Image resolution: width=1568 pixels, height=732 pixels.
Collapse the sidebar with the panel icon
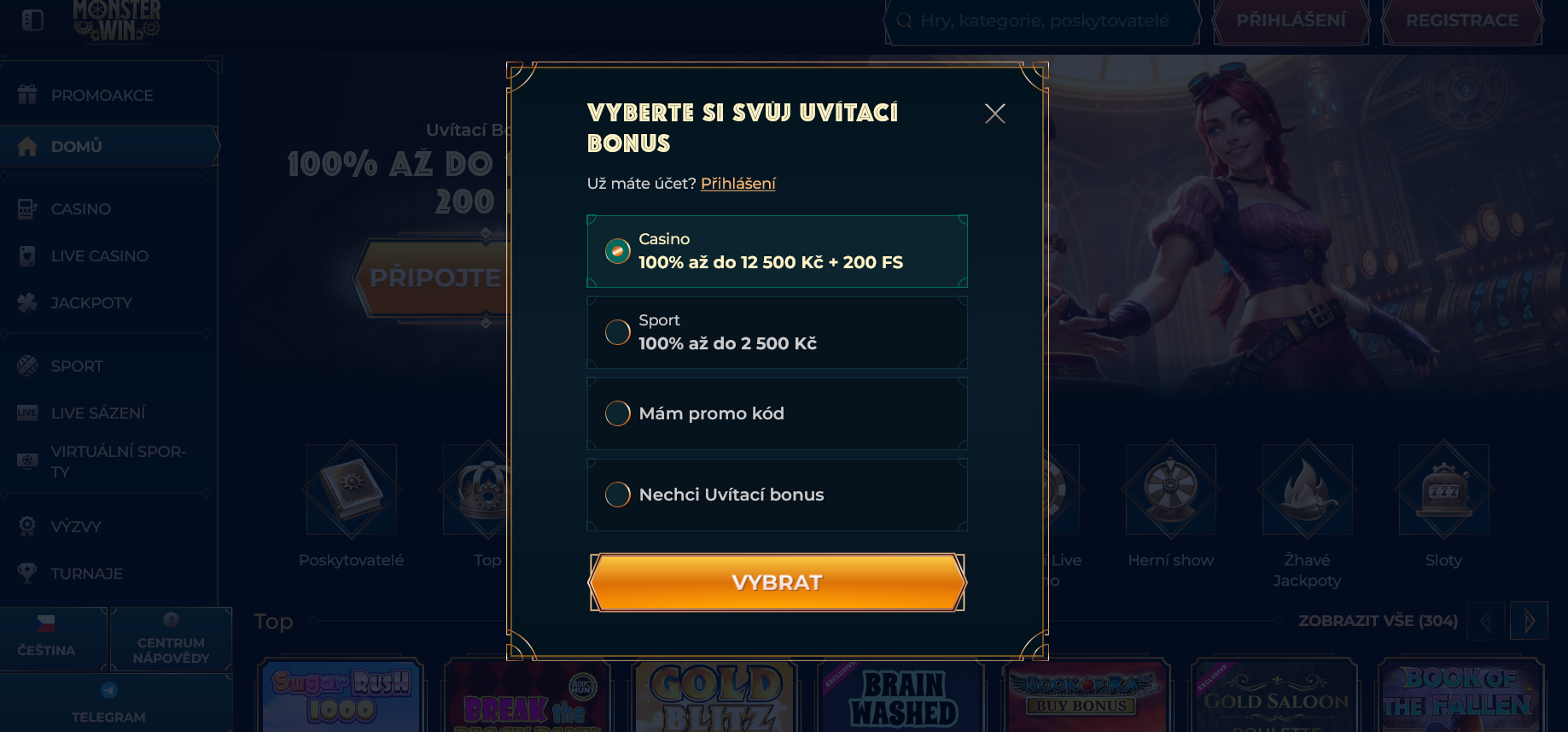coord(32,20)
